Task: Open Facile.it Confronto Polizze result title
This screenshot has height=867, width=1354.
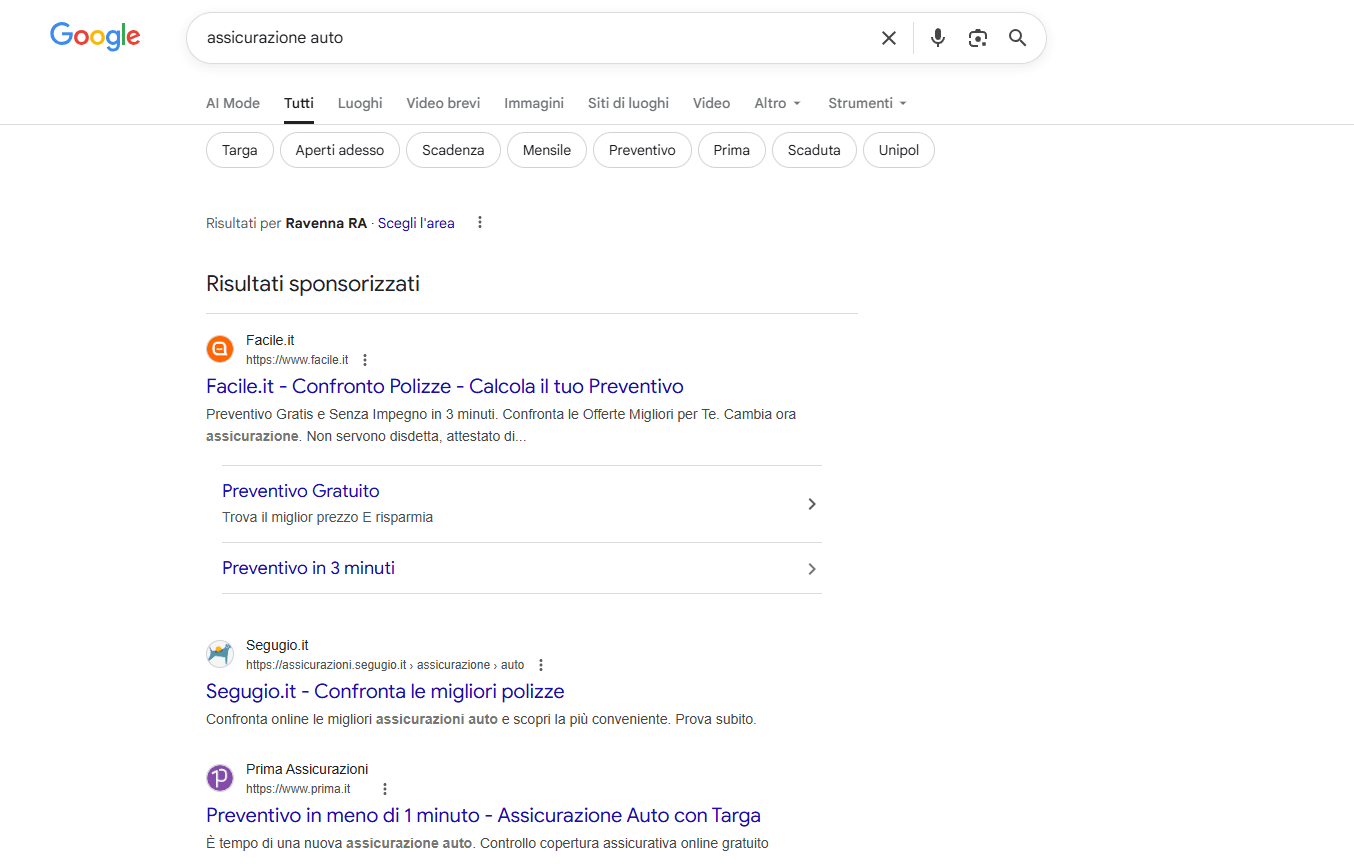Action: tap(445, 386)
